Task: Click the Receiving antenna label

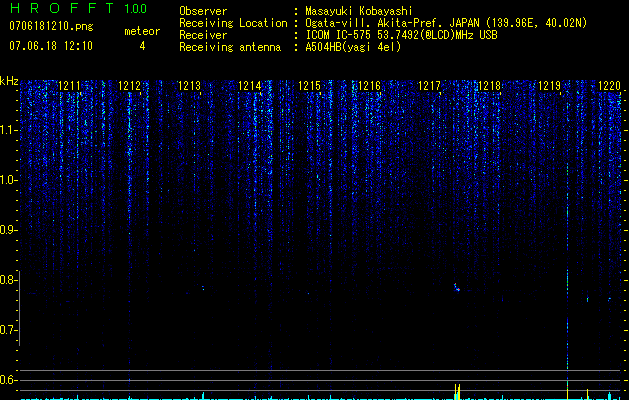Action: tap(230, 47)
